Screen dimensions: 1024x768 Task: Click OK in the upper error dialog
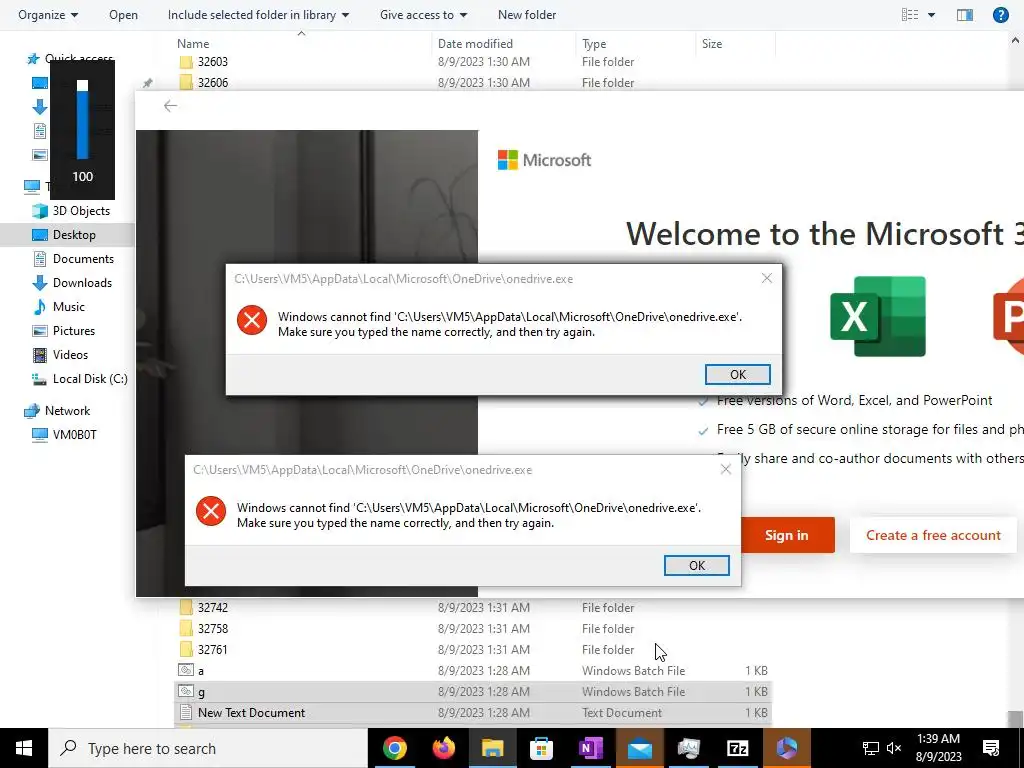737,374
